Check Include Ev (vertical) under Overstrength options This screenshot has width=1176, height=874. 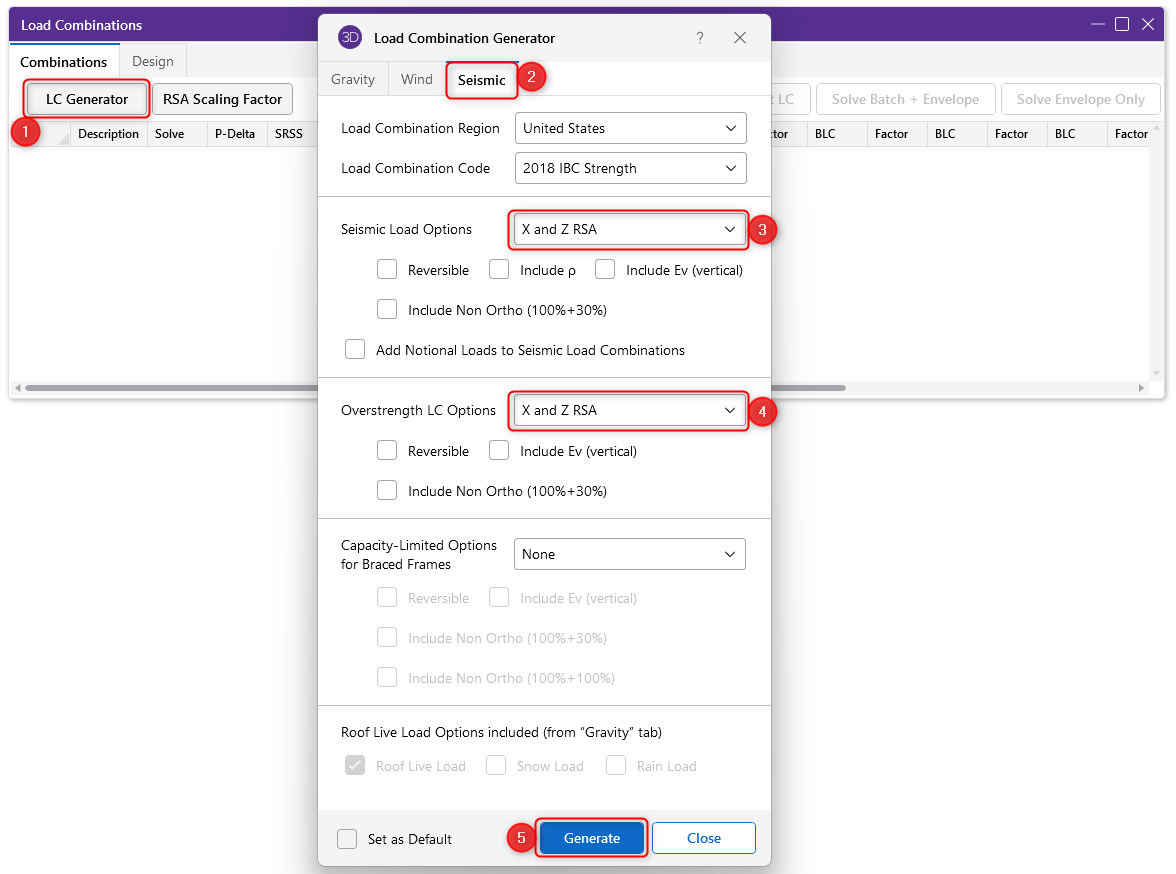[499, 450]
